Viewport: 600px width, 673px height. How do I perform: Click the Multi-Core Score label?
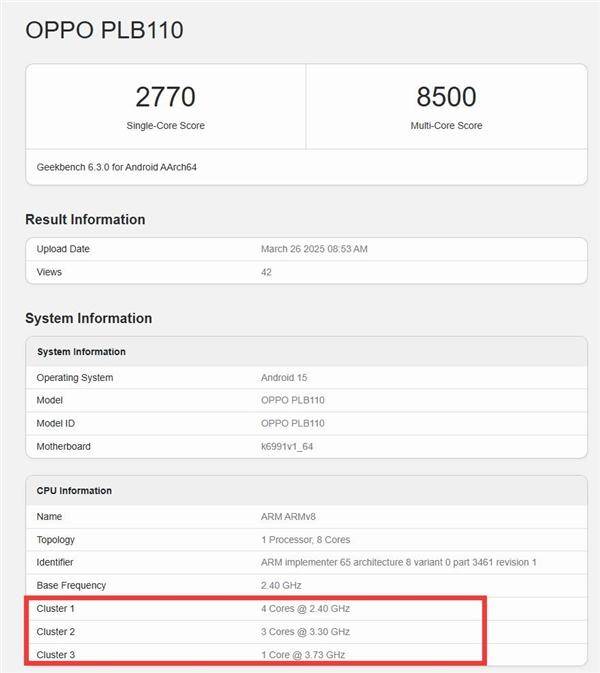446,126
